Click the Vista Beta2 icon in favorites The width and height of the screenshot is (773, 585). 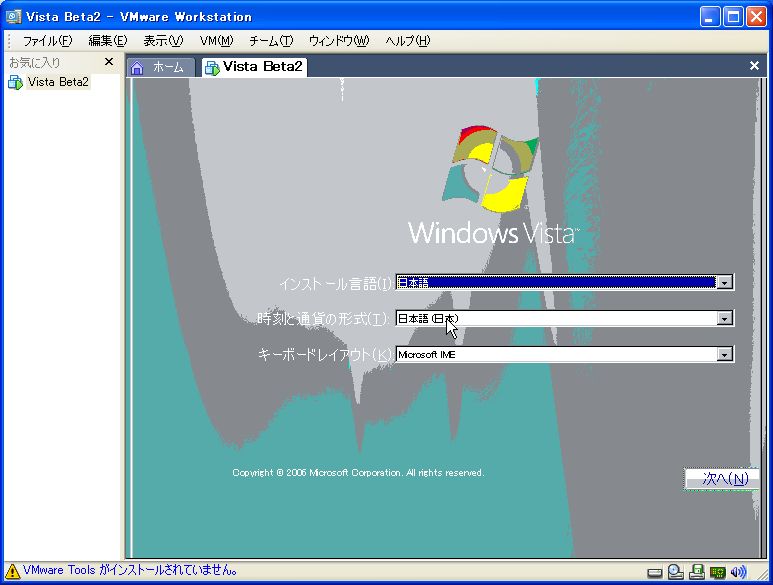(15, 82)
